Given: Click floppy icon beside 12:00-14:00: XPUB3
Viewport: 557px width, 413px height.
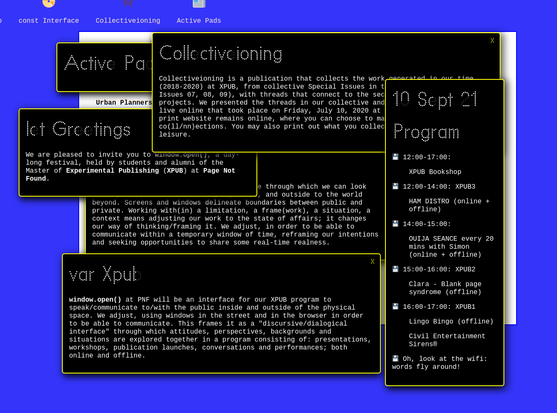Looking at the screenshot, I should (395, 186).
